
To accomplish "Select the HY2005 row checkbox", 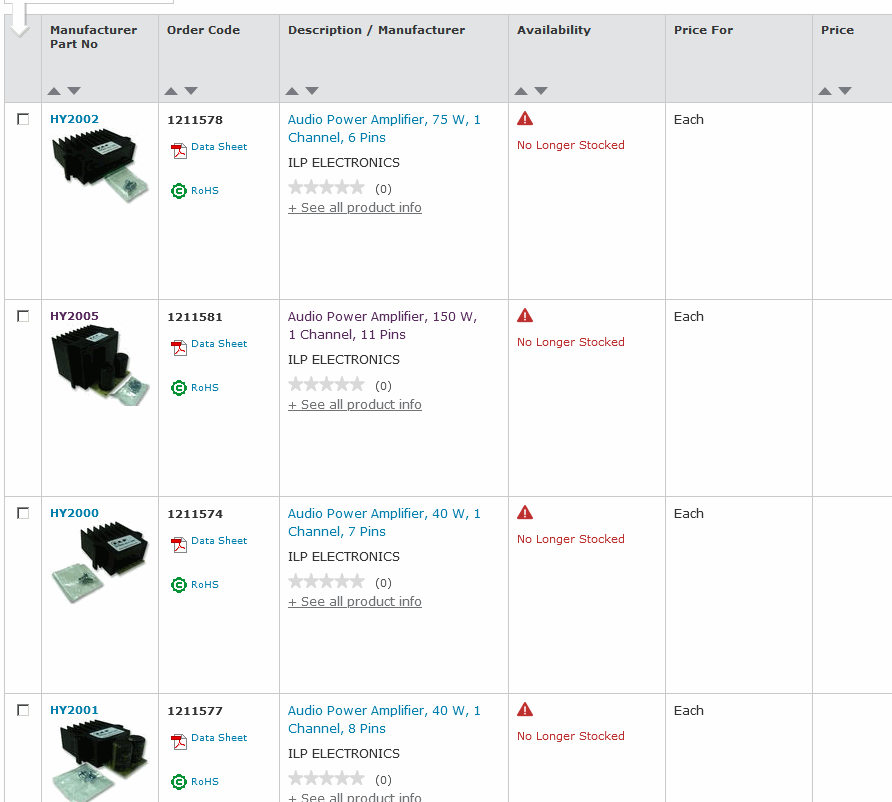I will click(23, 316).
